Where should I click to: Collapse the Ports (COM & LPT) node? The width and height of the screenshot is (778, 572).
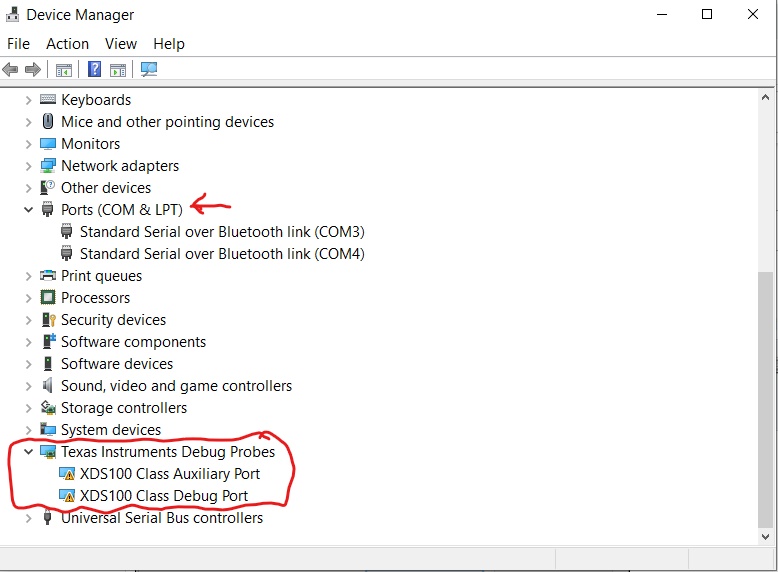tap(28, 210)
